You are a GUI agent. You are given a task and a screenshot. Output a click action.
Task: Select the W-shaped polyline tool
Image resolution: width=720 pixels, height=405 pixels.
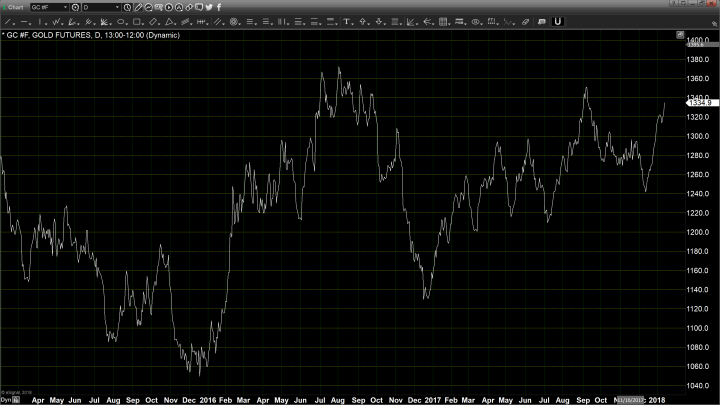pyautogui.click(x=56, y=22)
